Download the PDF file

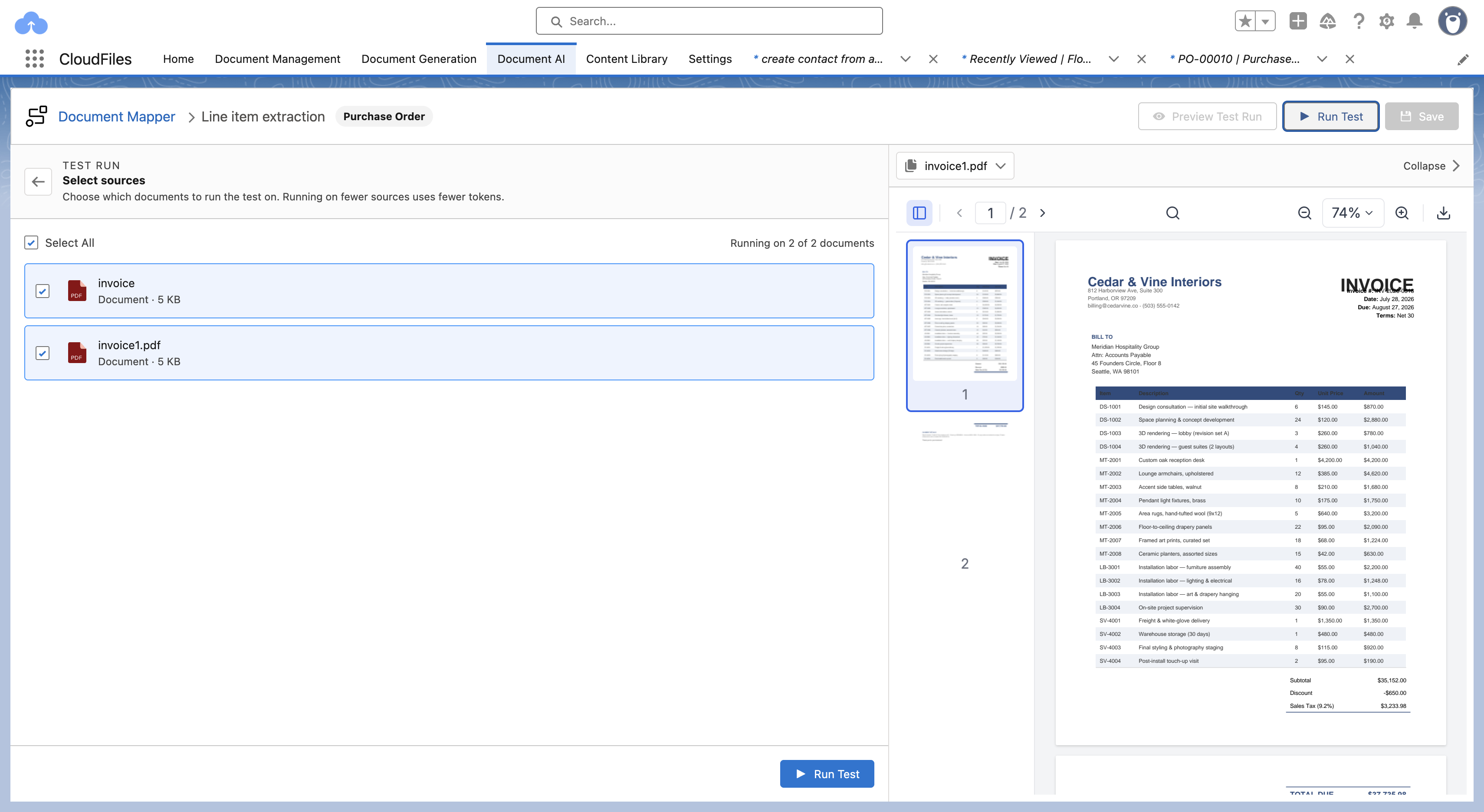point(1444,213)
